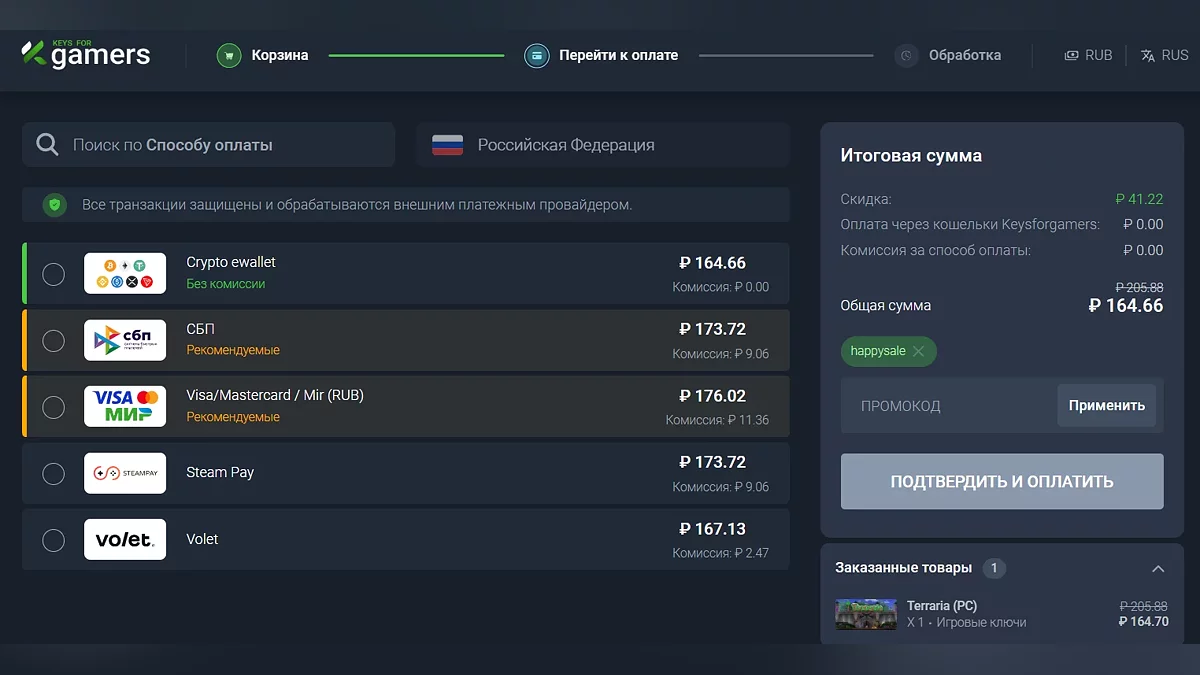
Task: Remove the happysale promo code tag
Action: pos(918,351)
